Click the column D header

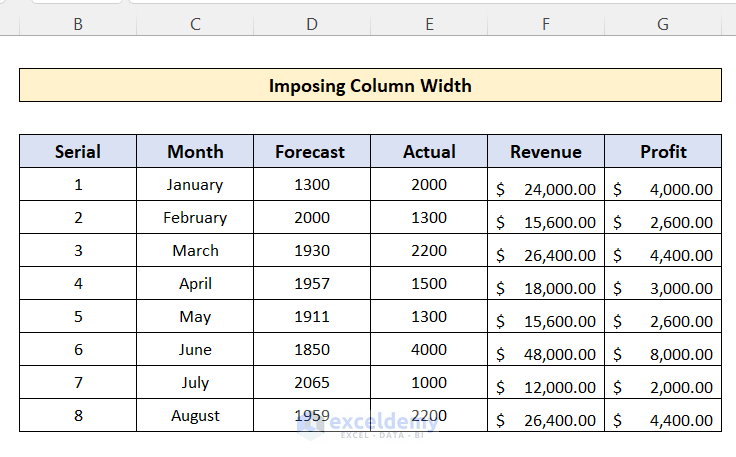point(312,24)
